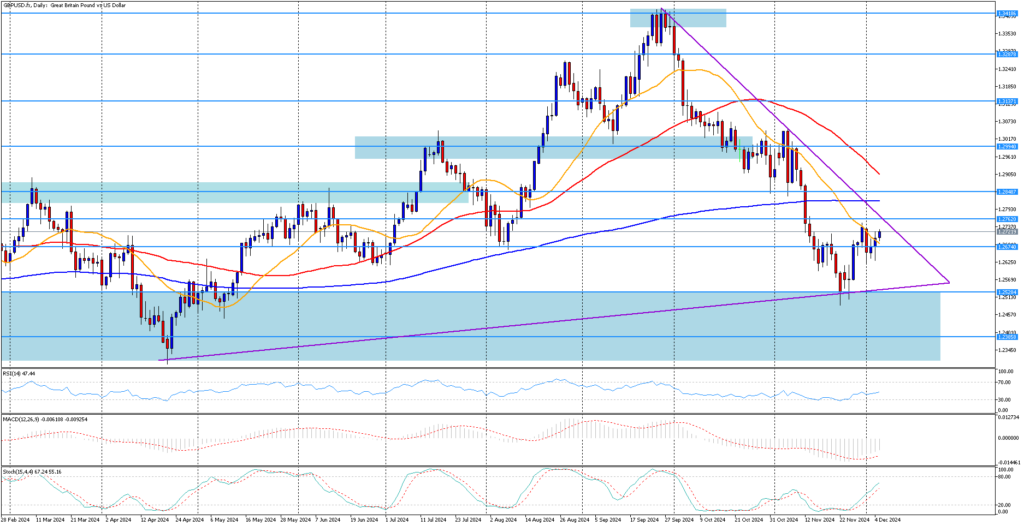The image size is (1024, 526).
Task: Click the 28 Feb 2024 date label
Action: coord(16,520)
